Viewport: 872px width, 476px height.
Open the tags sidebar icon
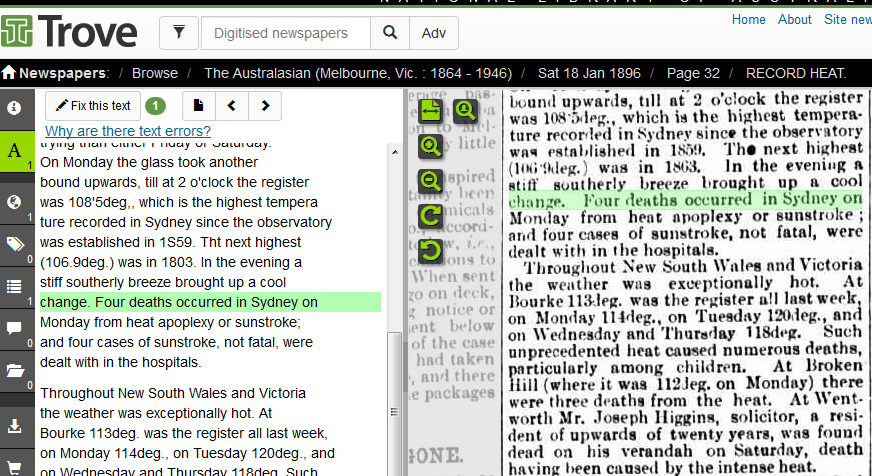click(x=15, y=244)
